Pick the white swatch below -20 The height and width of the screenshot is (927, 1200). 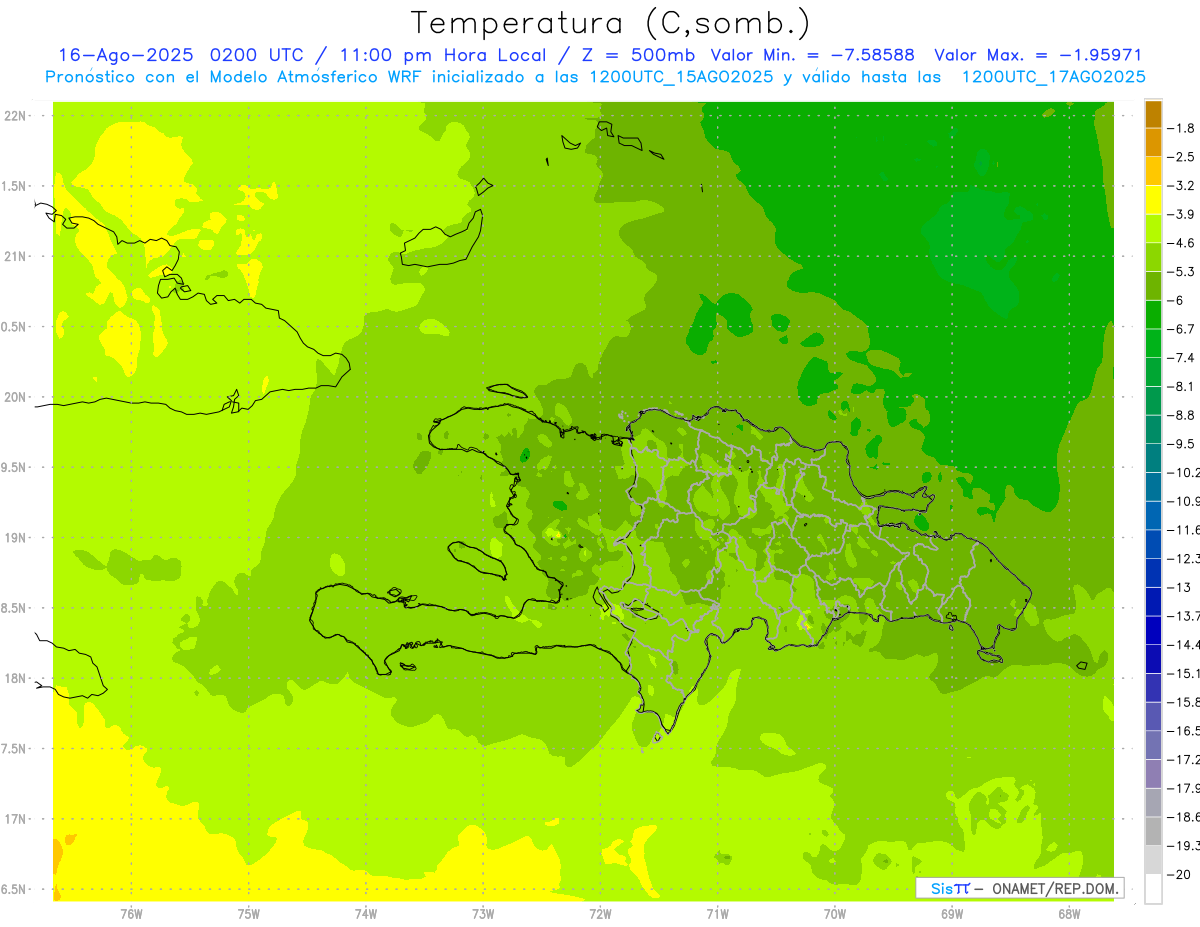(1153, 888)
